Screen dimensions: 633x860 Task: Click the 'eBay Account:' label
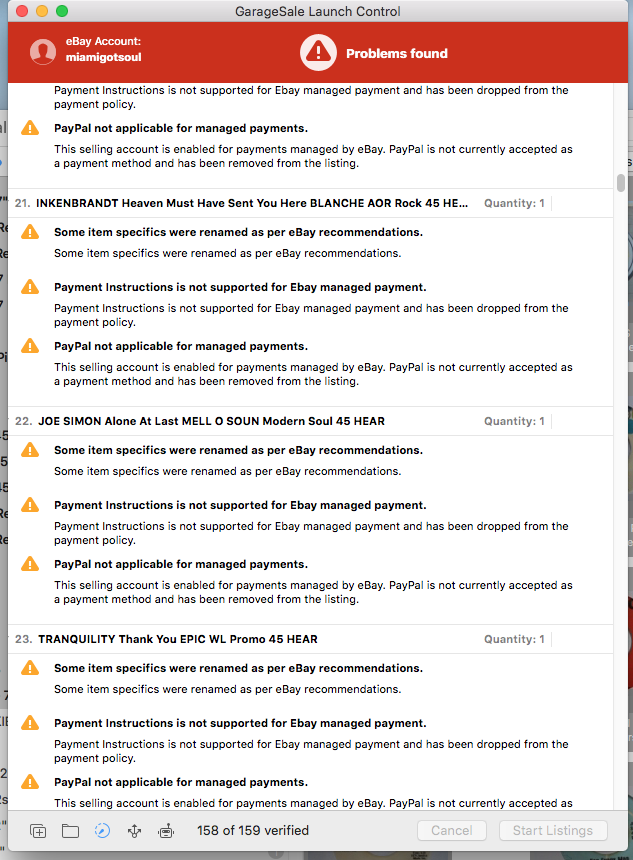(103, 41)
